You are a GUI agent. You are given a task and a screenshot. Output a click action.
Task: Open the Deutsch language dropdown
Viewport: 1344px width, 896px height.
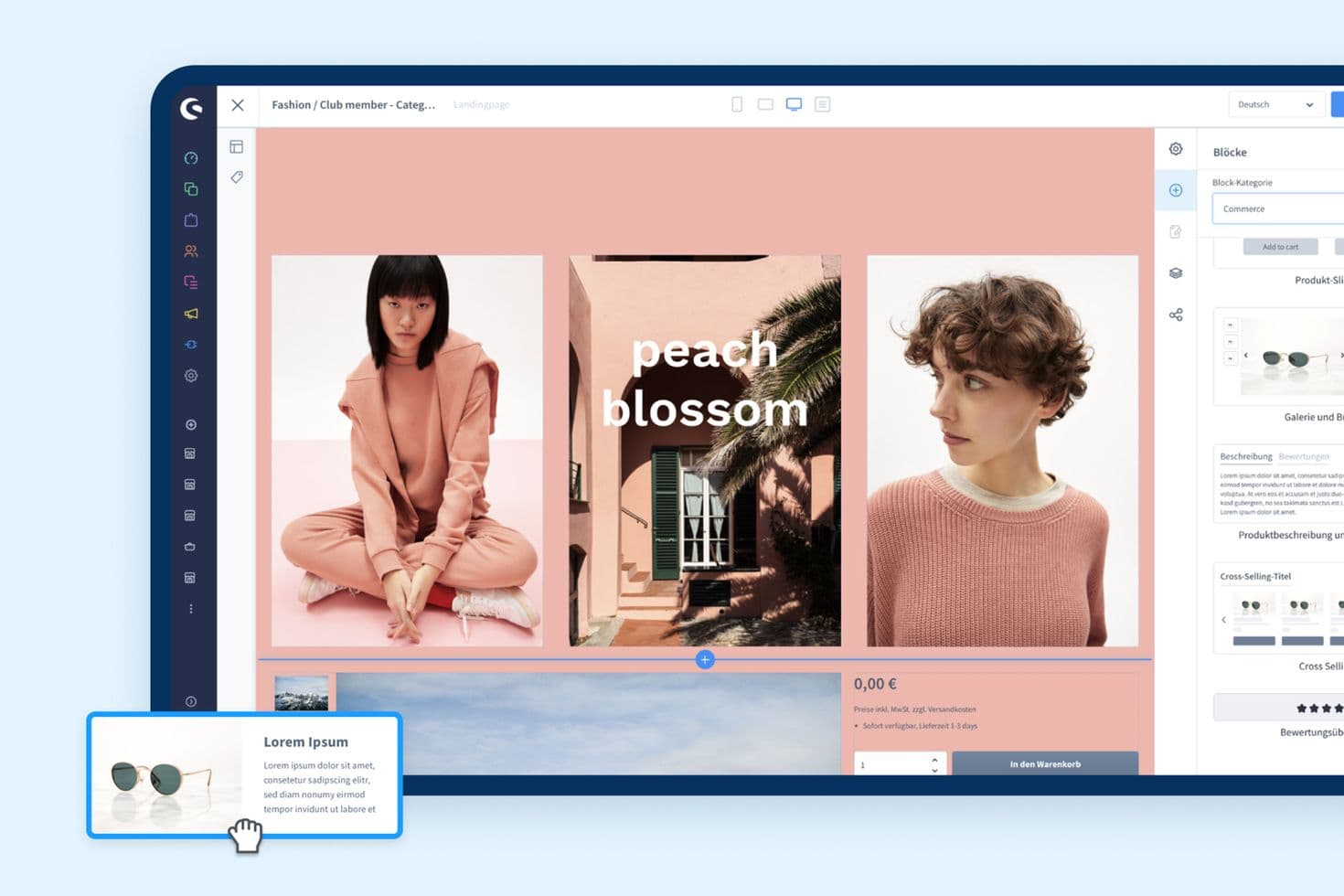tap(1275, 105)
